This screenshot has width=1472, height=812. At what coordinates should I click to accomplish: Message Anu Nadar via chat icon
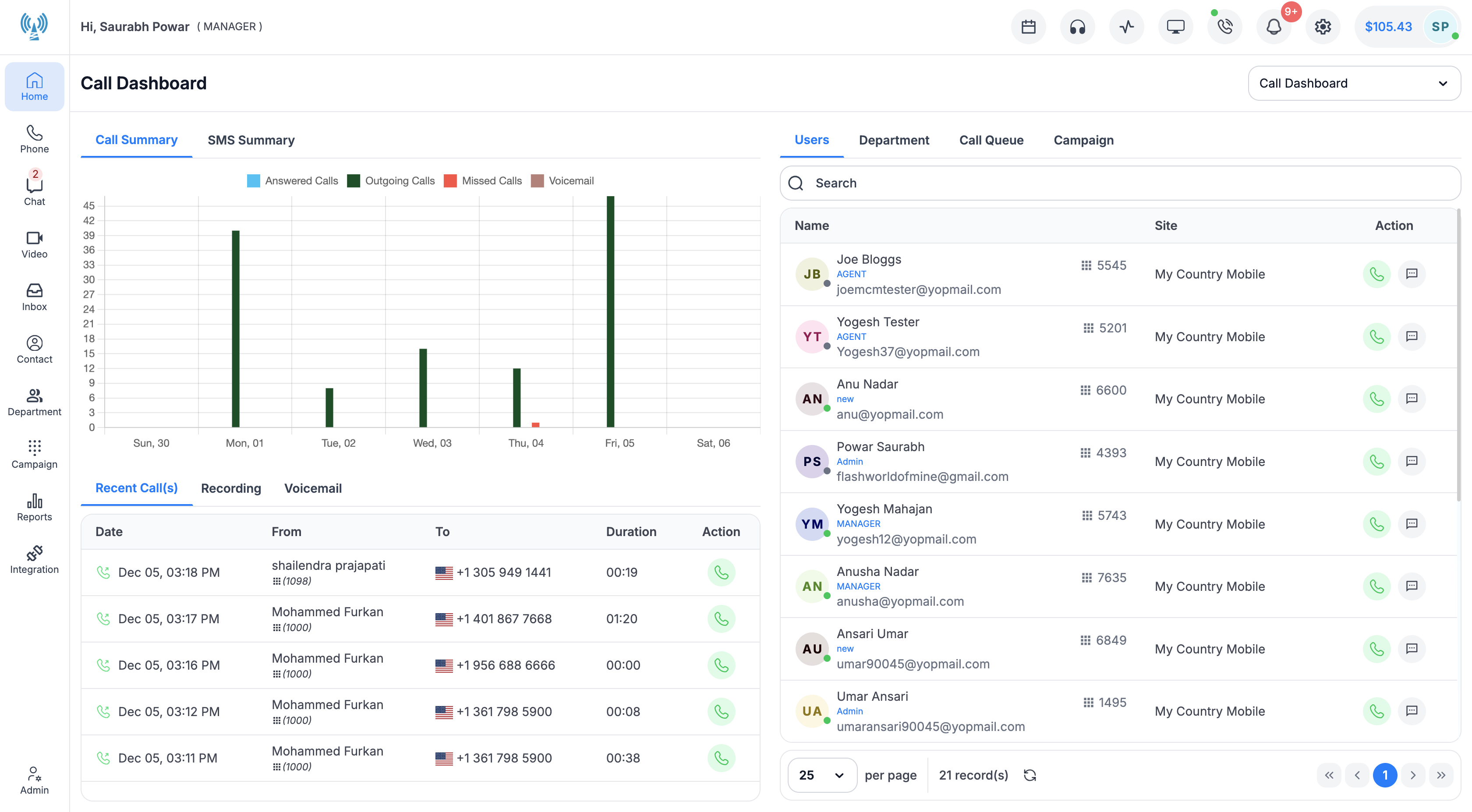point(1412,399)
